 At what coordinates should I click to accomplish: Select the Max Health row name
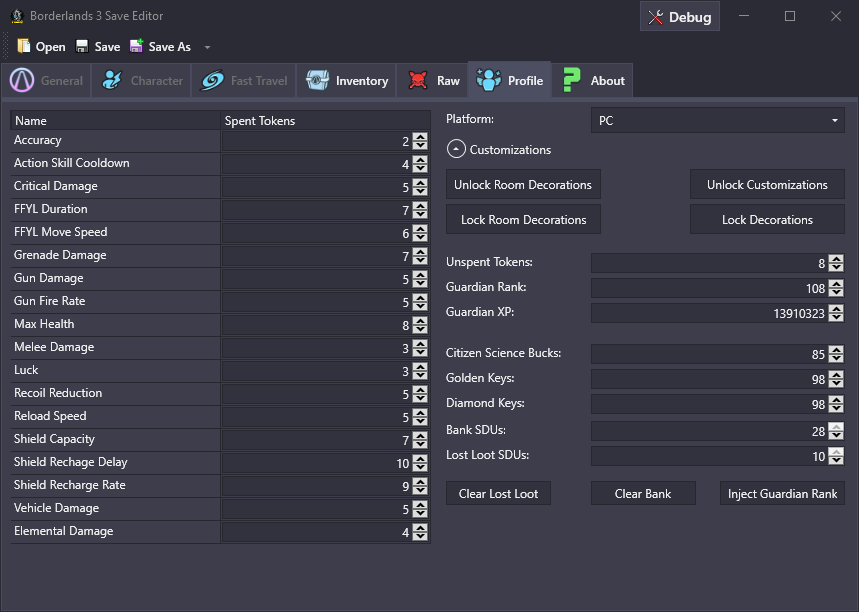point(44,324)
